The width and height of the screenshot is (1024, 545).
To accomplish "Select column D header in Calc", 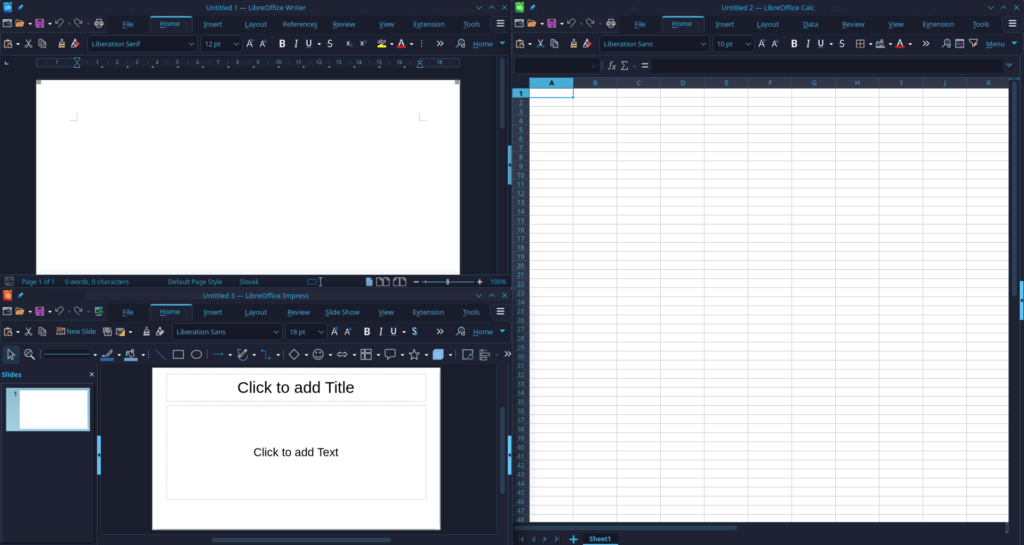I will point(682,83).
